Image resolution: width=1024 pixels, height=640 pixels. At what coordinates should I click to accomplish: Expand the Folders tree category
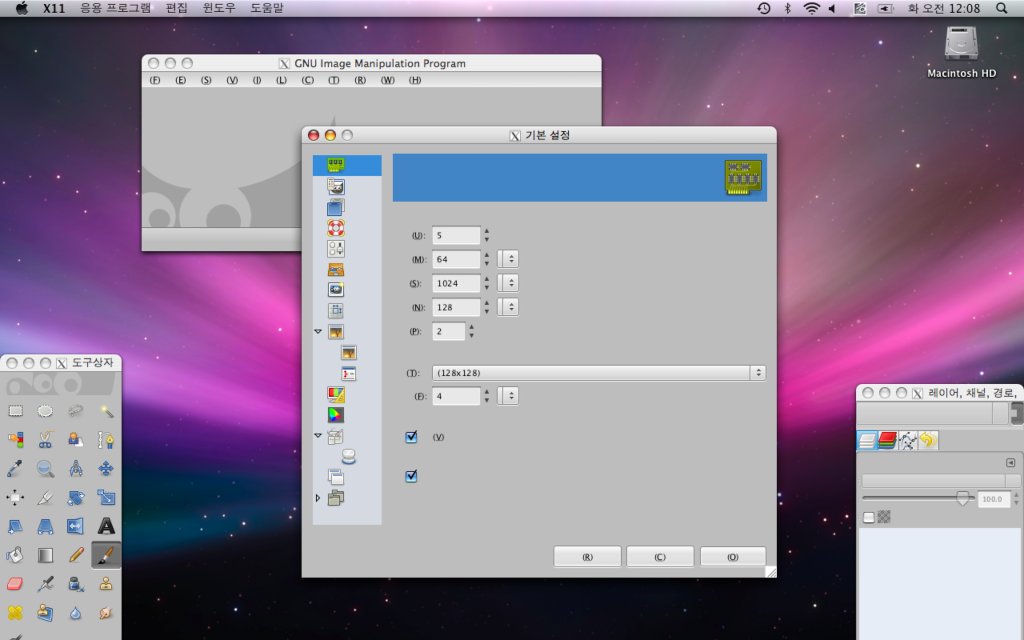[x=318, y=498]
